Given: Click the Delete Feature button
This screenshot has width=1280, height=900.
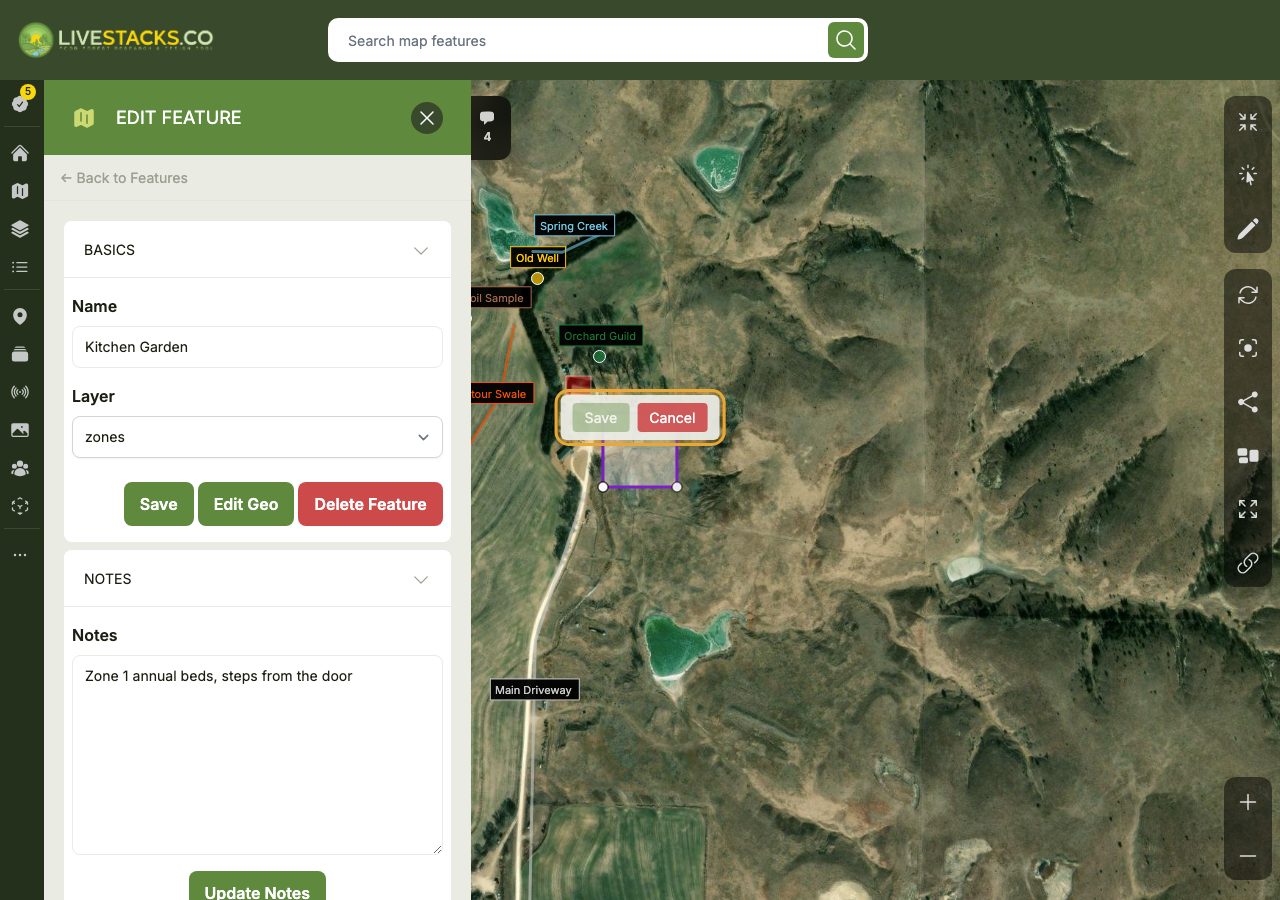Looking at the screenshot, I should pyautogui.click(x=370, y=504).
